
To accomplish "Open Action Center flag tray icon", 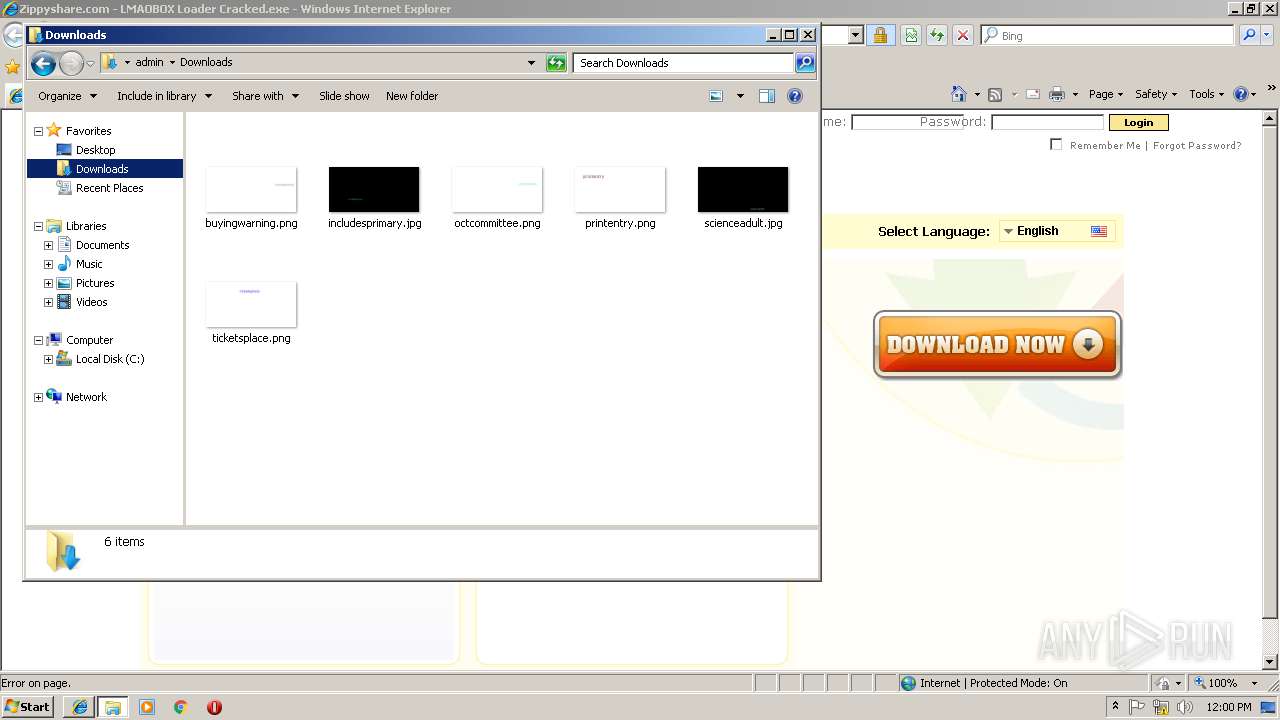I will point(1137,707).
